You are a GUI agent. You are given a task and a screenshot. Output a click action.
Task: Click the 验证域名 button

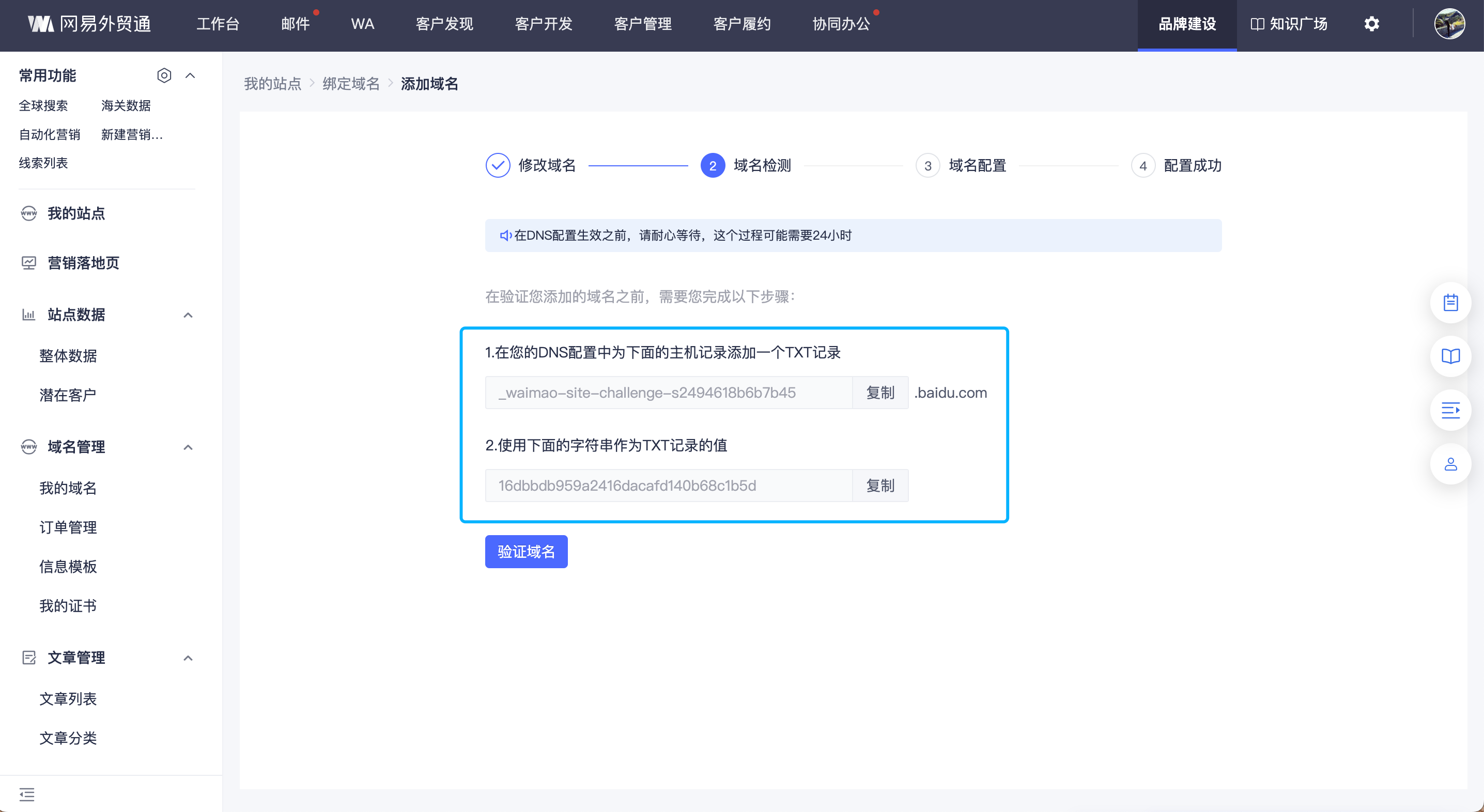[x=525, y=552]
